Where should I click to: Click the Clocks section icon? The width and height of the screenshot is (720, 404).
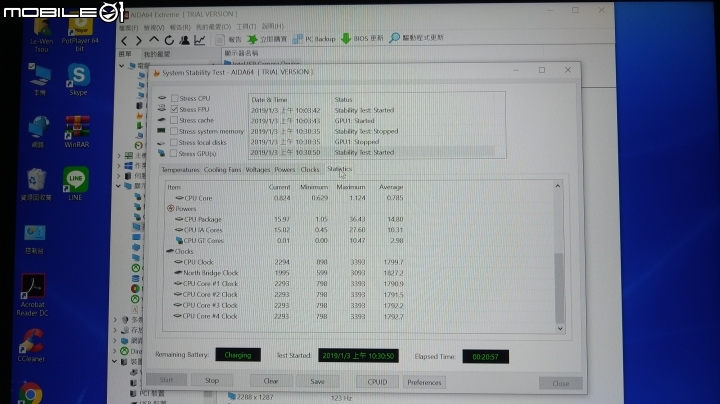coord(169,251)
